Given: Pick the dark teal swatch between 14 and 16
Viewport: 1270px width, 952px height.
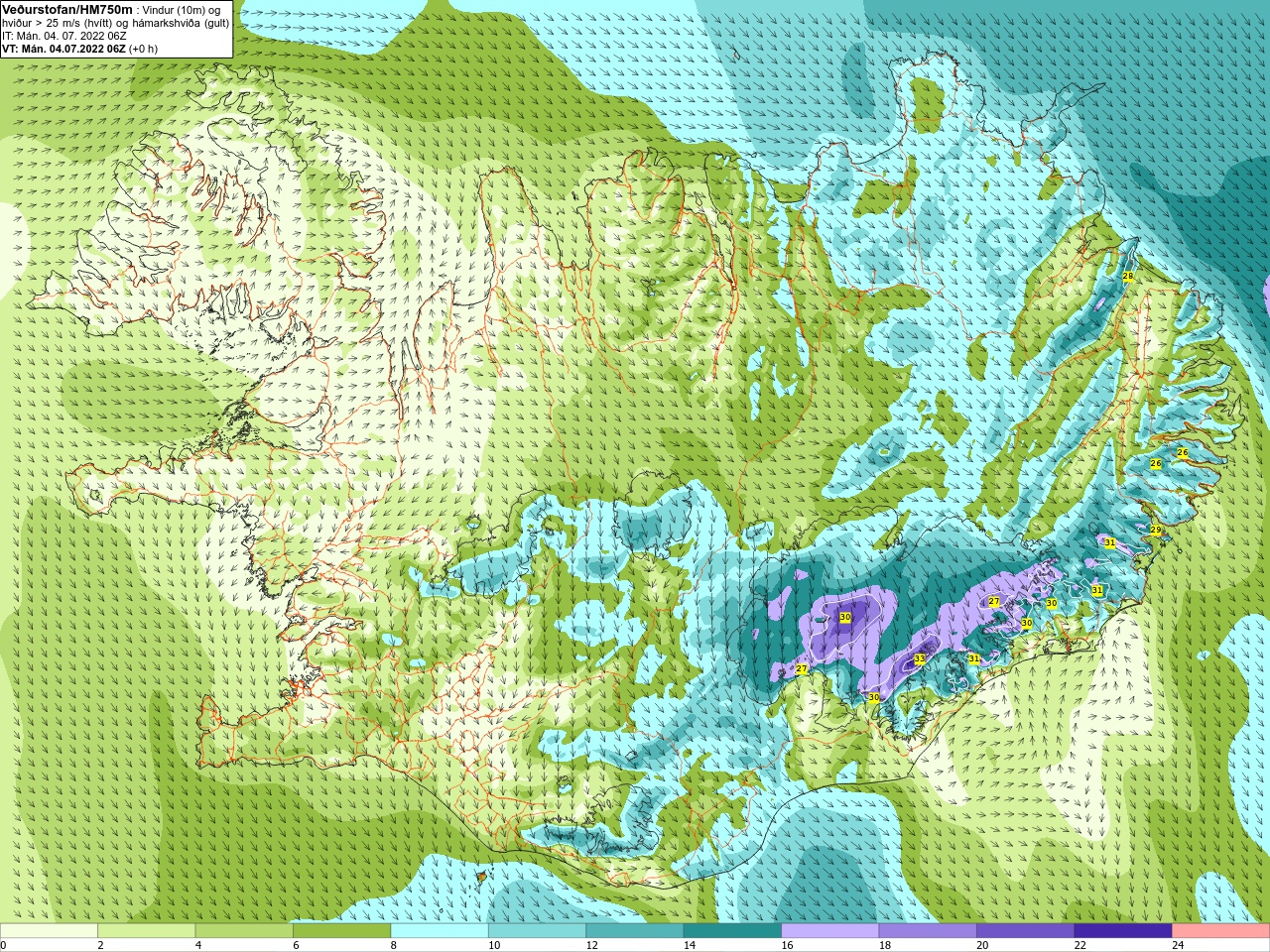Looking at the screenshot, I should click(x=732, y=931).
